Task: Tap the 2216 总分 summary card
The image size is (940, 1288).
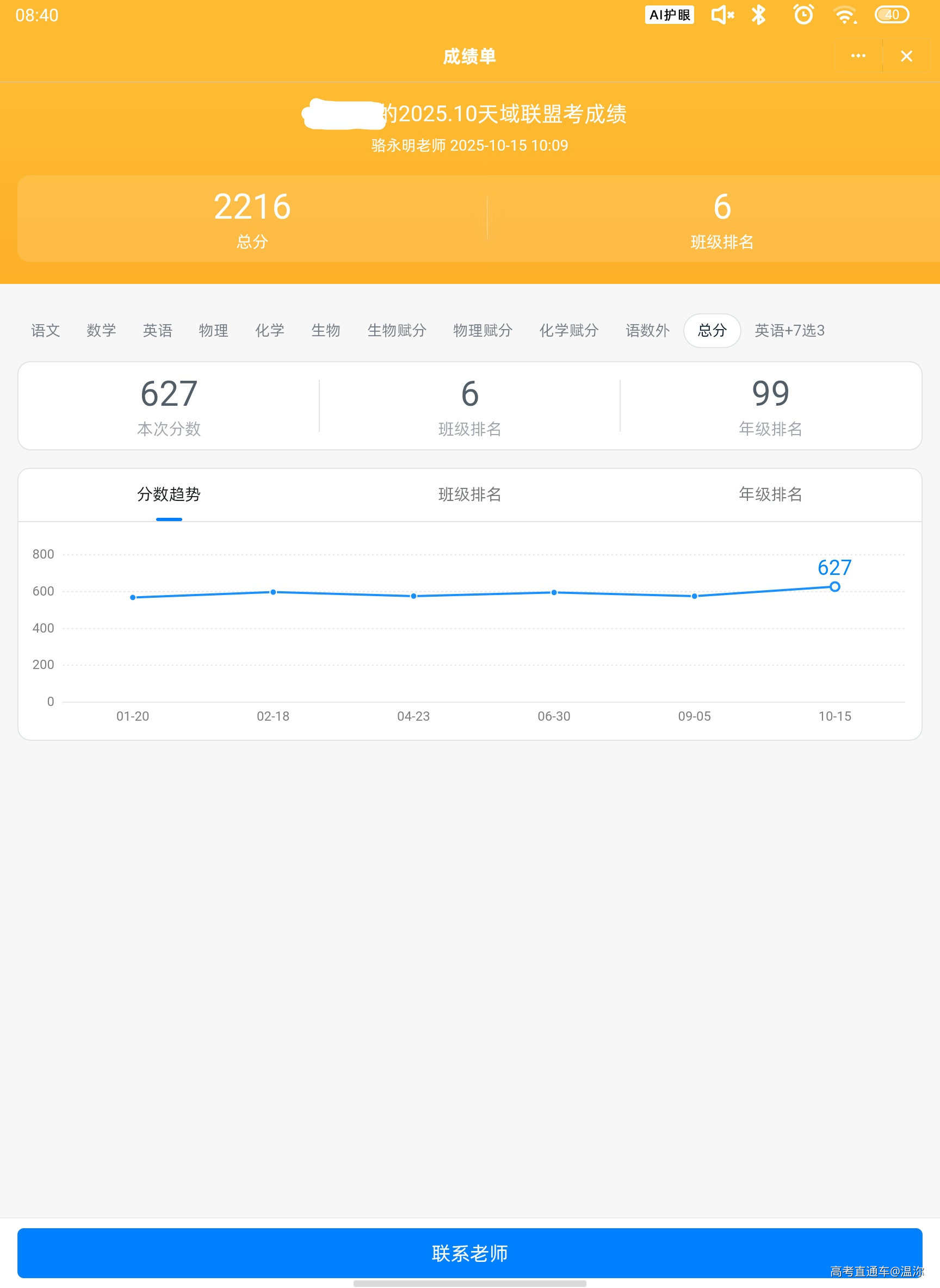Action: [252, 219]
